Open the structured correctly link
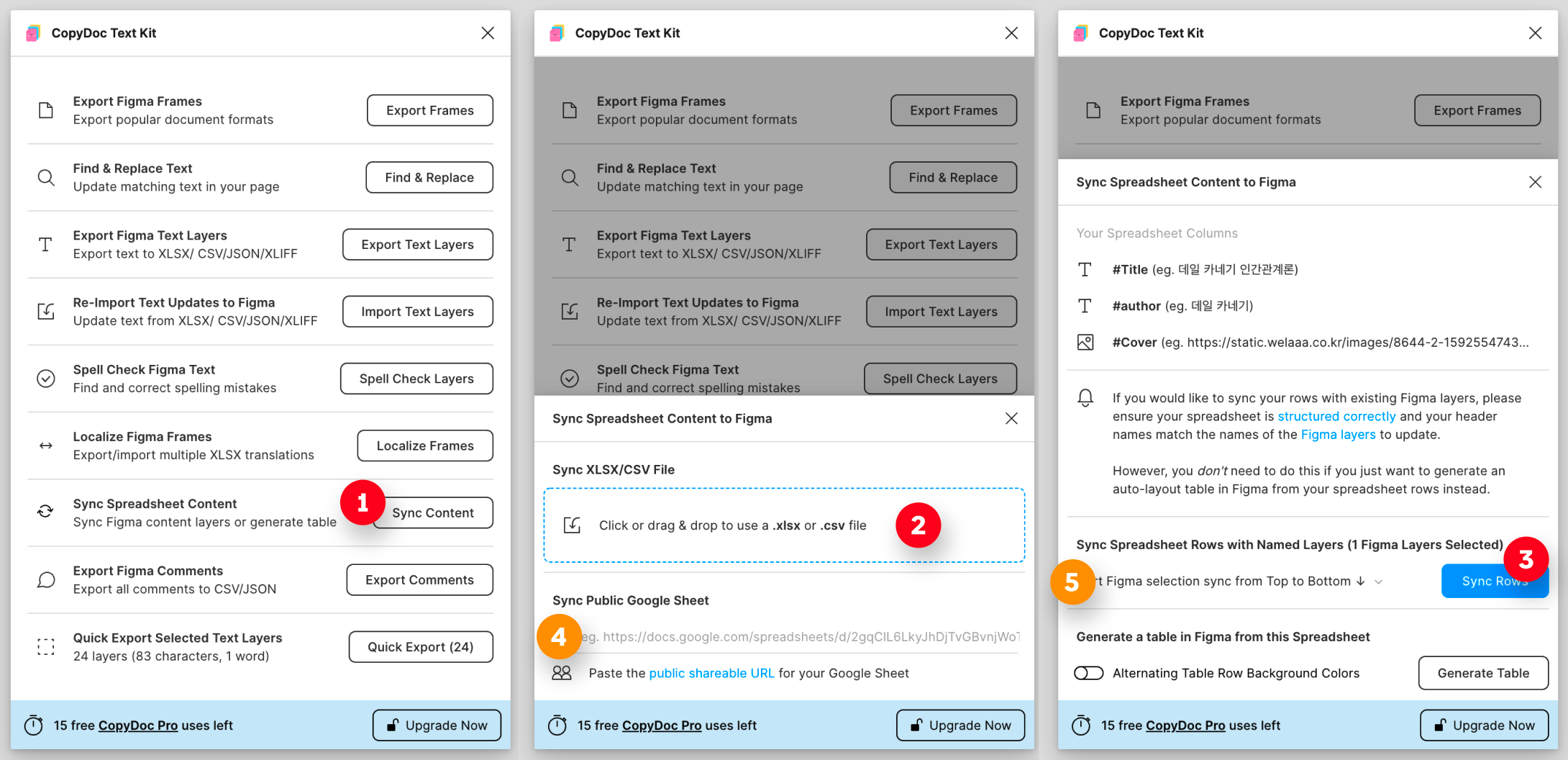Image resolution: width=1568 pixels, height=760 pixels. pyautogui.click(x=1336, y=416)
